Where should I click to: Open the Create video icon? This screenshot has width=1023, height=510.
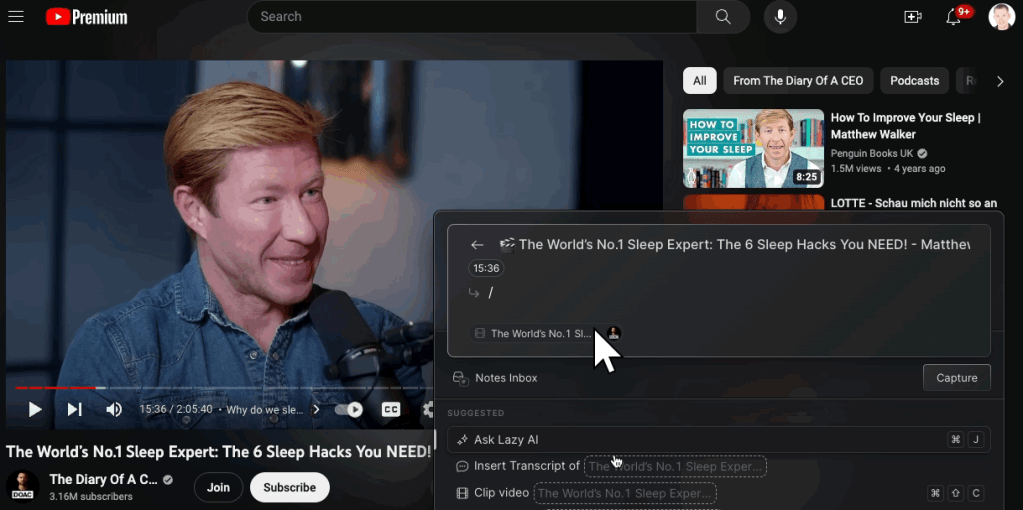pyautogui.click(x=912, y=17)
